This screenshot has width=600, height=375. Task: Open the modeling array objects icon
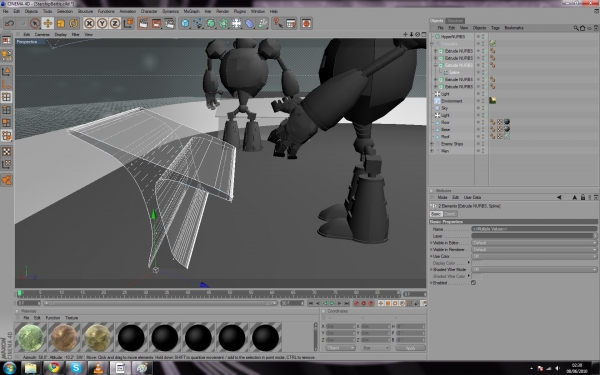[x=224, y=23]
